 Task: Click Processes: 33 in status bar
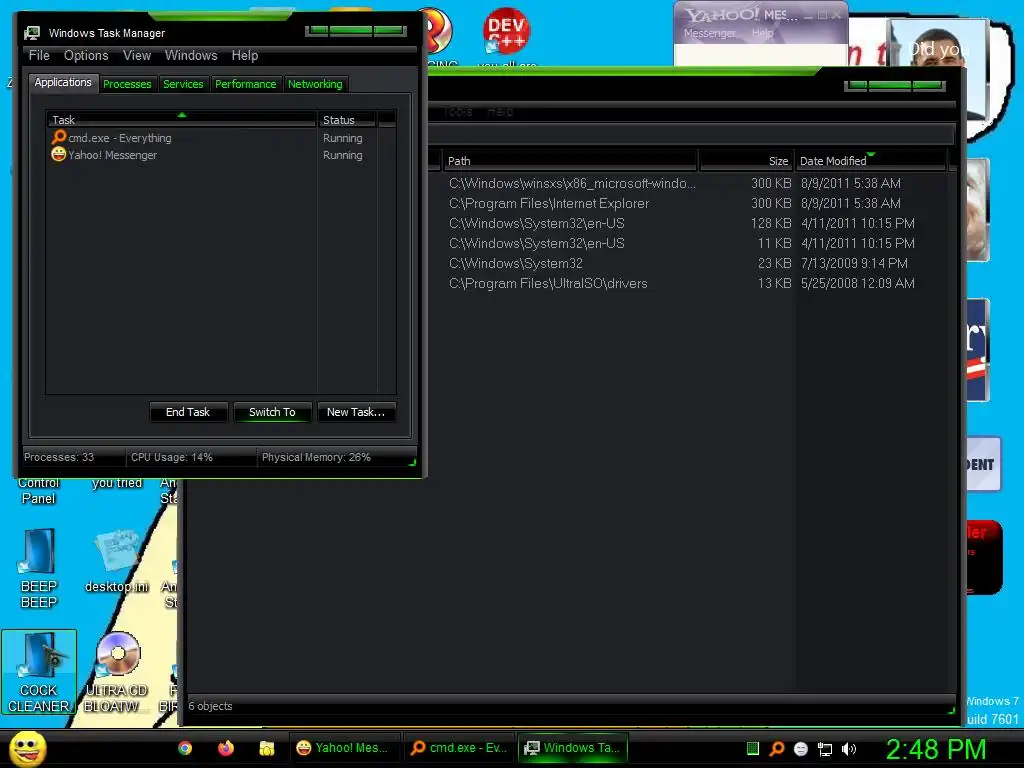click(x=59, y=457)
